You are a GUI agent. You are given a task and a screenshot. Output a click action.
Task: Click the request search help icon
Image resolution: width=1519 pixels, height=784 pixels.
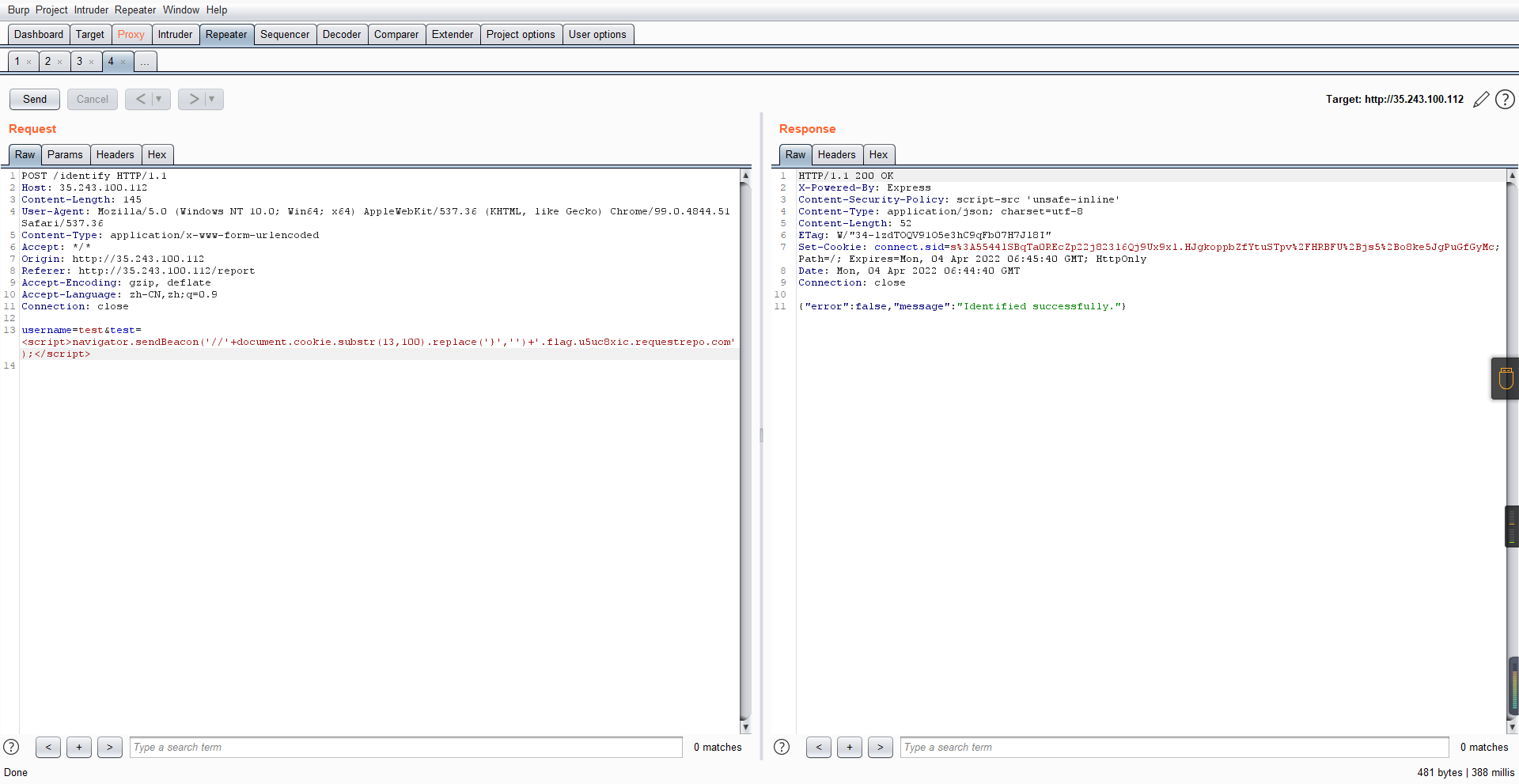11,747
